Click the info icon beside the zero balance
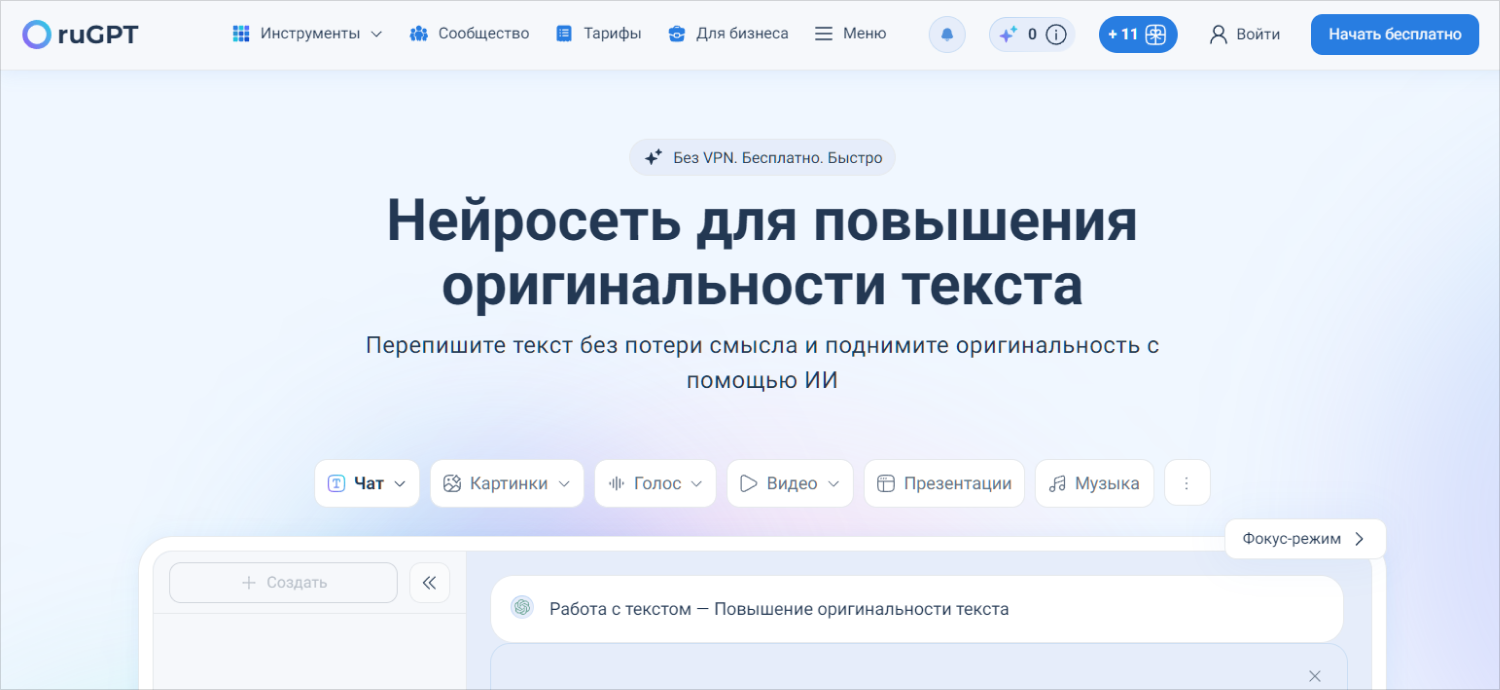Viewport: 1500px width, 690px height. tap(1056, 34)
